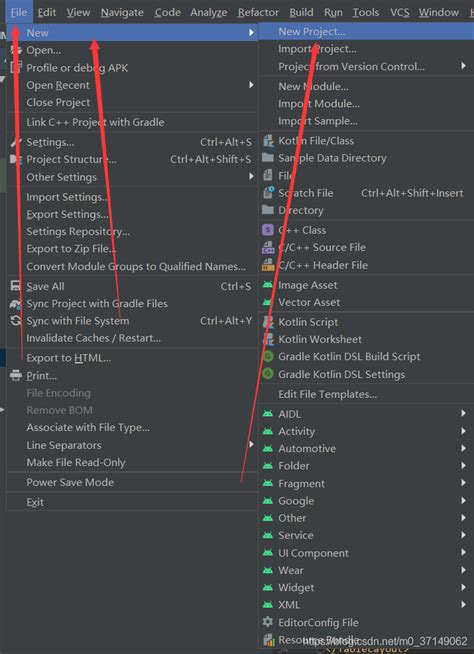Viewport: 474px width, 654px height.
Task: Expand the Other Settings submenu arrow
Action: pos(251,177)
